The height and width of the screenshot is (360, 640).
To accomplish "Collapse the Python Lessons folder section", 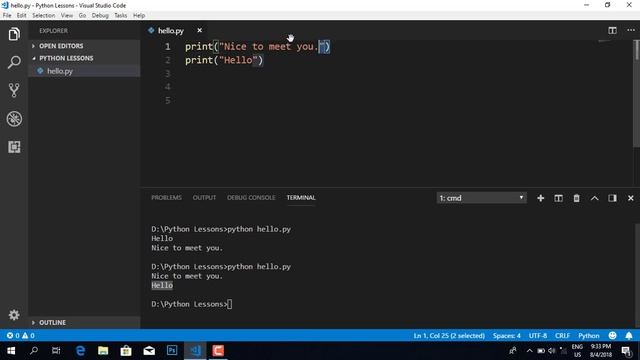I will [x=84, y=58].
